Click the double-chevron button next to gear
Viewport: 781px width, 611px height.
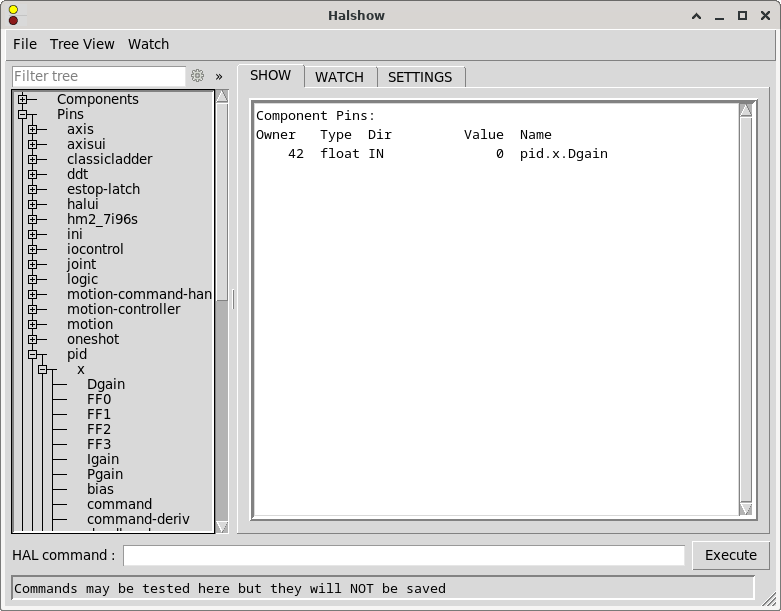coord(219,76)
